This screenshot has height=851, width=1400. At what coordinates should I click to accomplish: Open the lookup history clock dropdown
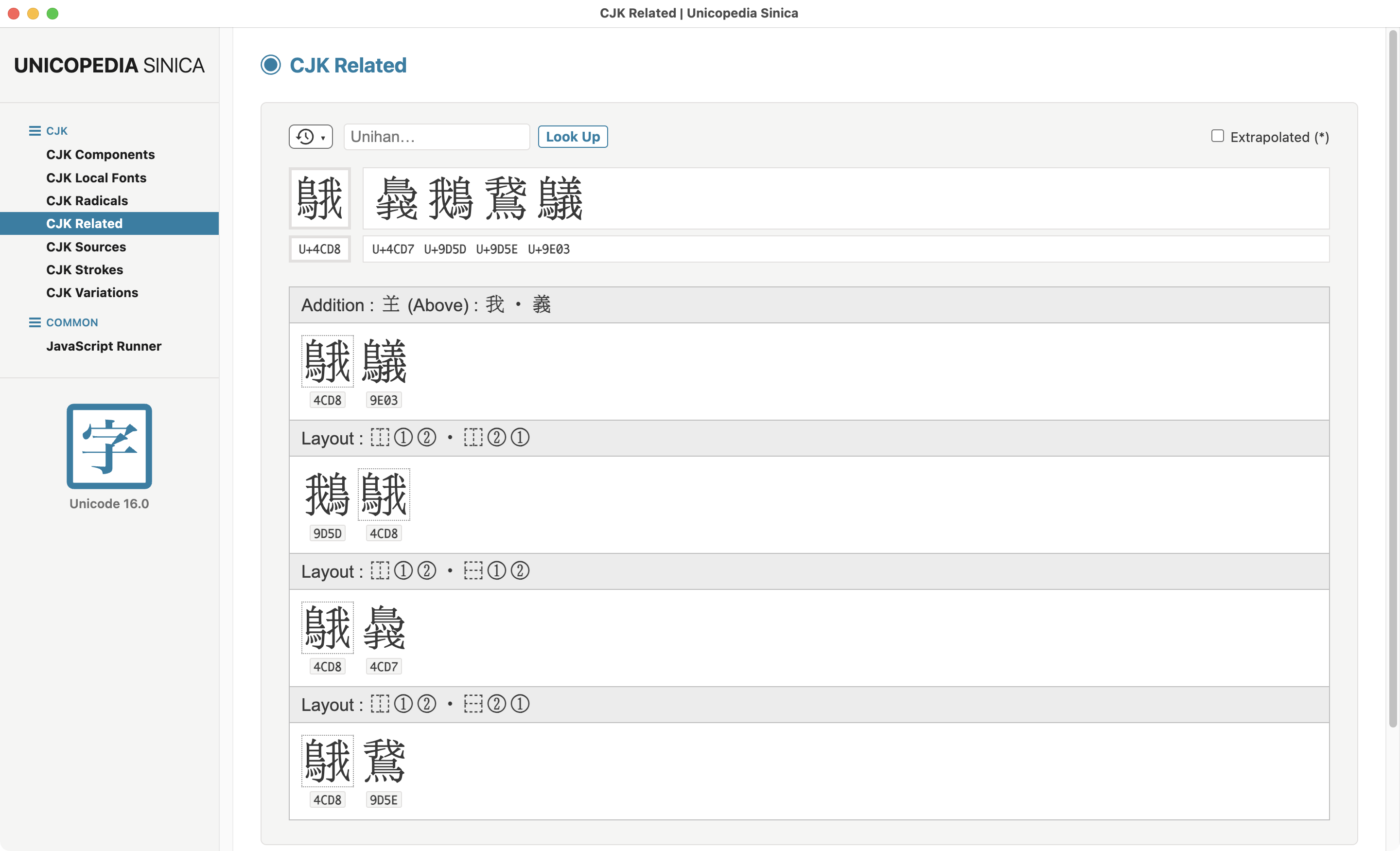click(310, 137)
